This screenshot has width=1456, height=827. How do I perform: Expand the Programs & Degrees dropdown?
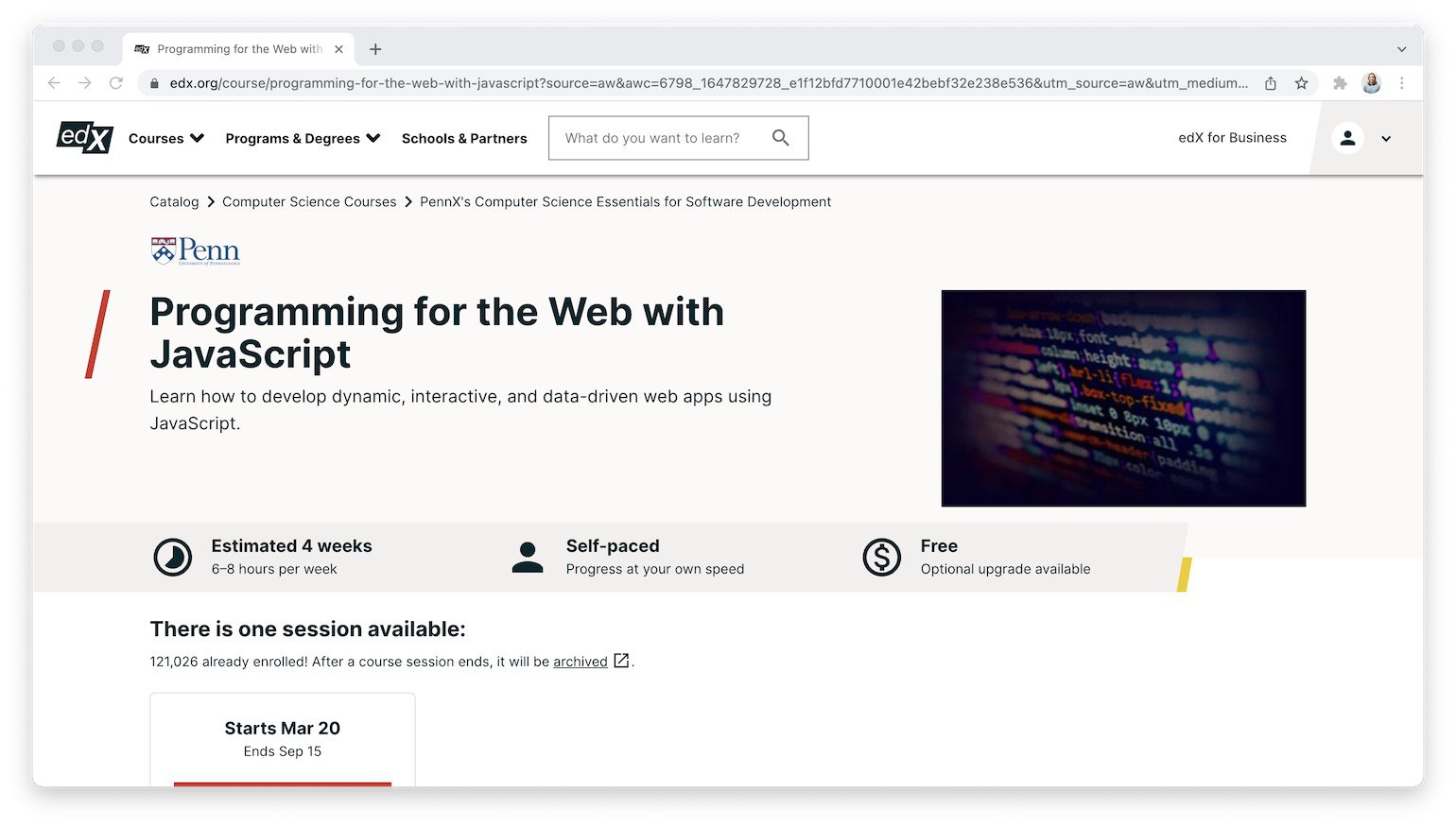pos(301,138)
